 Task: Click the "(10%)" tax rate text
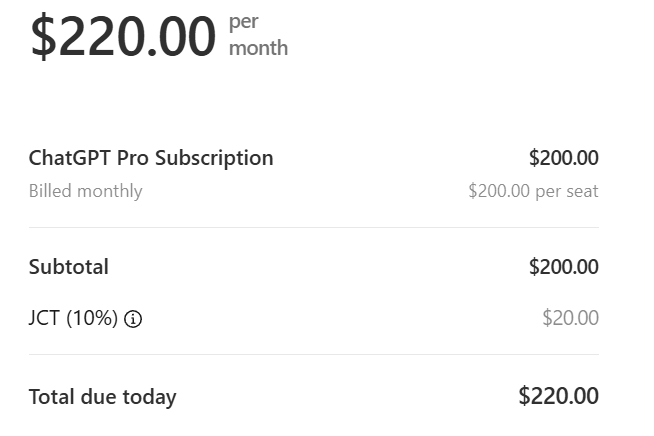click(92, 319)
